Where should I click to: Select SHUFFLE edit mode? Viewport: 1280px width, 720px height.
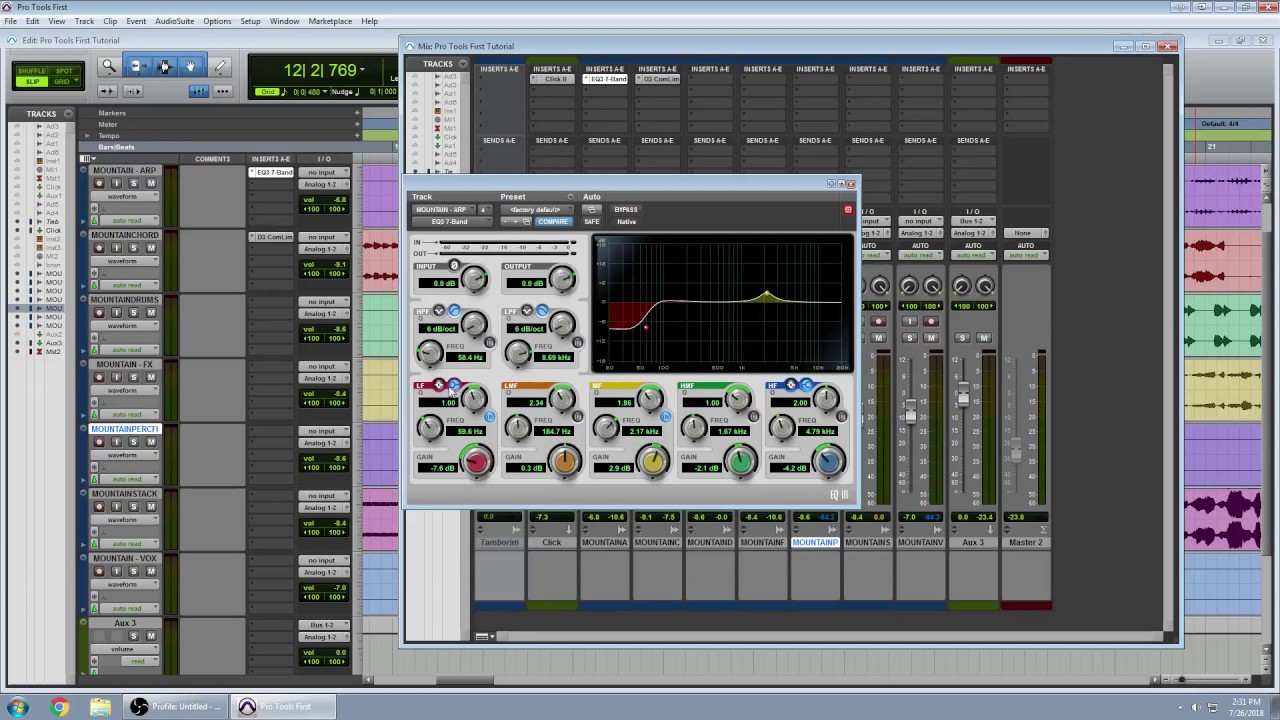33,71
